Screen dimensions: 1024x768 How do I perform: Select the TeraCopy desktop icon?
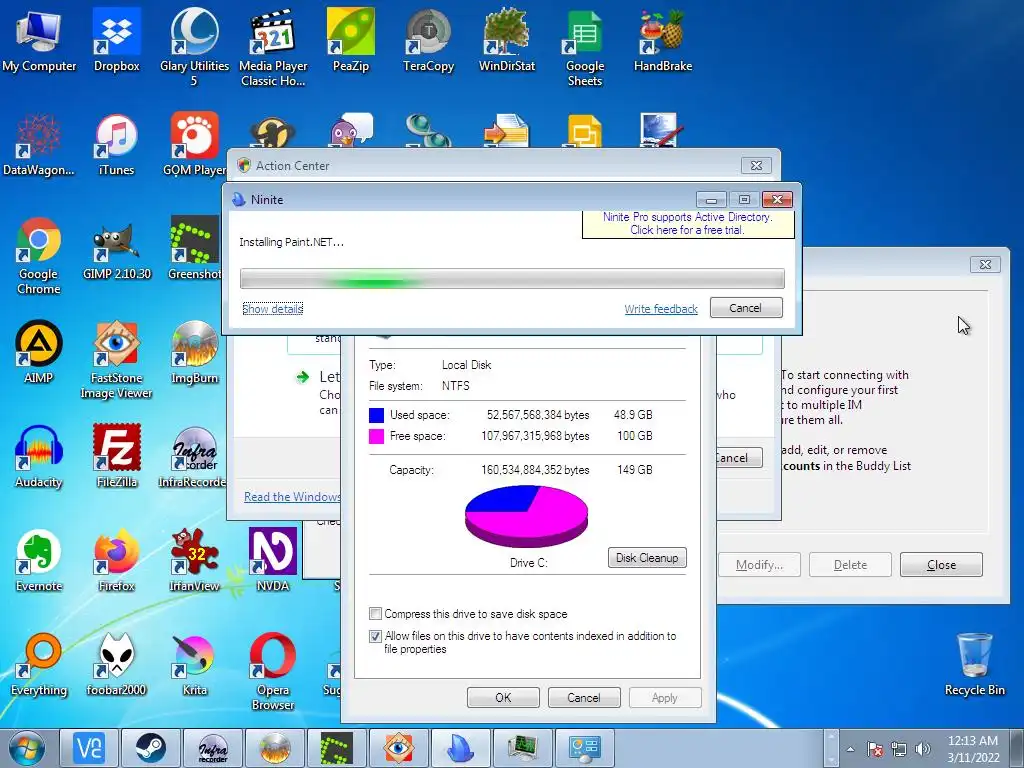(x=428, y=40)
